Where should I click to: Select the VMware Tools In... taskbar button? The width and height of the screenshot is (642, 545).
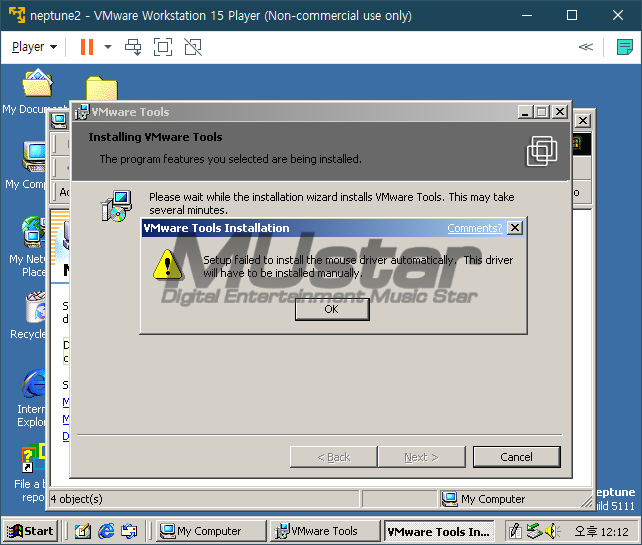tap(439, 531)
